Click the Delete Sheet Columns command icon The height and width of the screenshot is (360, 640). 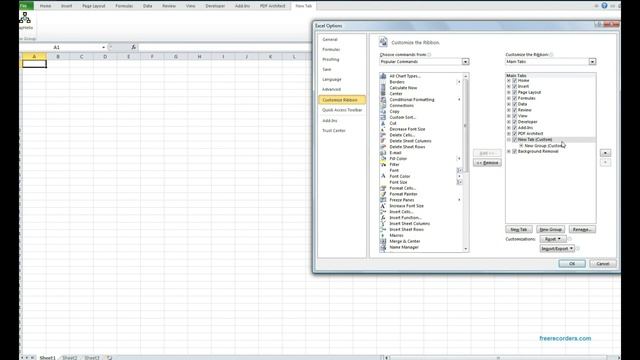383,141
